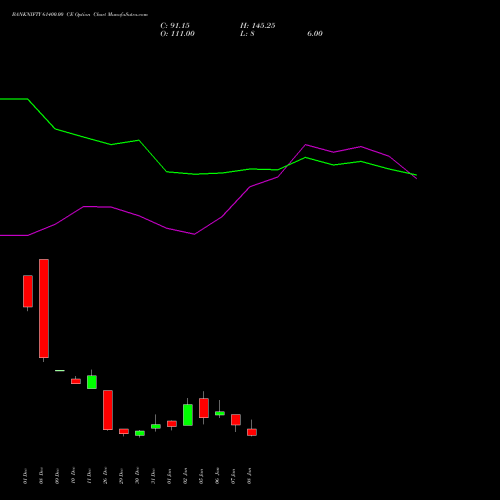The image size is (500, 500).
Task: Click the 30 Dec date label
Action: (x=137, y=476)
